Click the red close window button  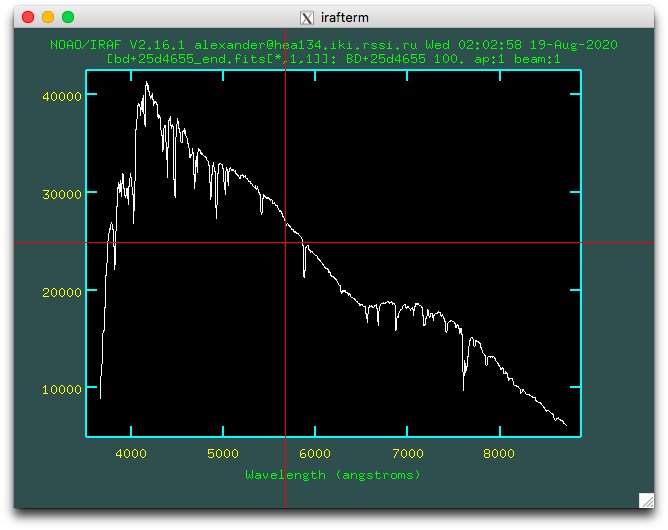click(x=28, y=17)
